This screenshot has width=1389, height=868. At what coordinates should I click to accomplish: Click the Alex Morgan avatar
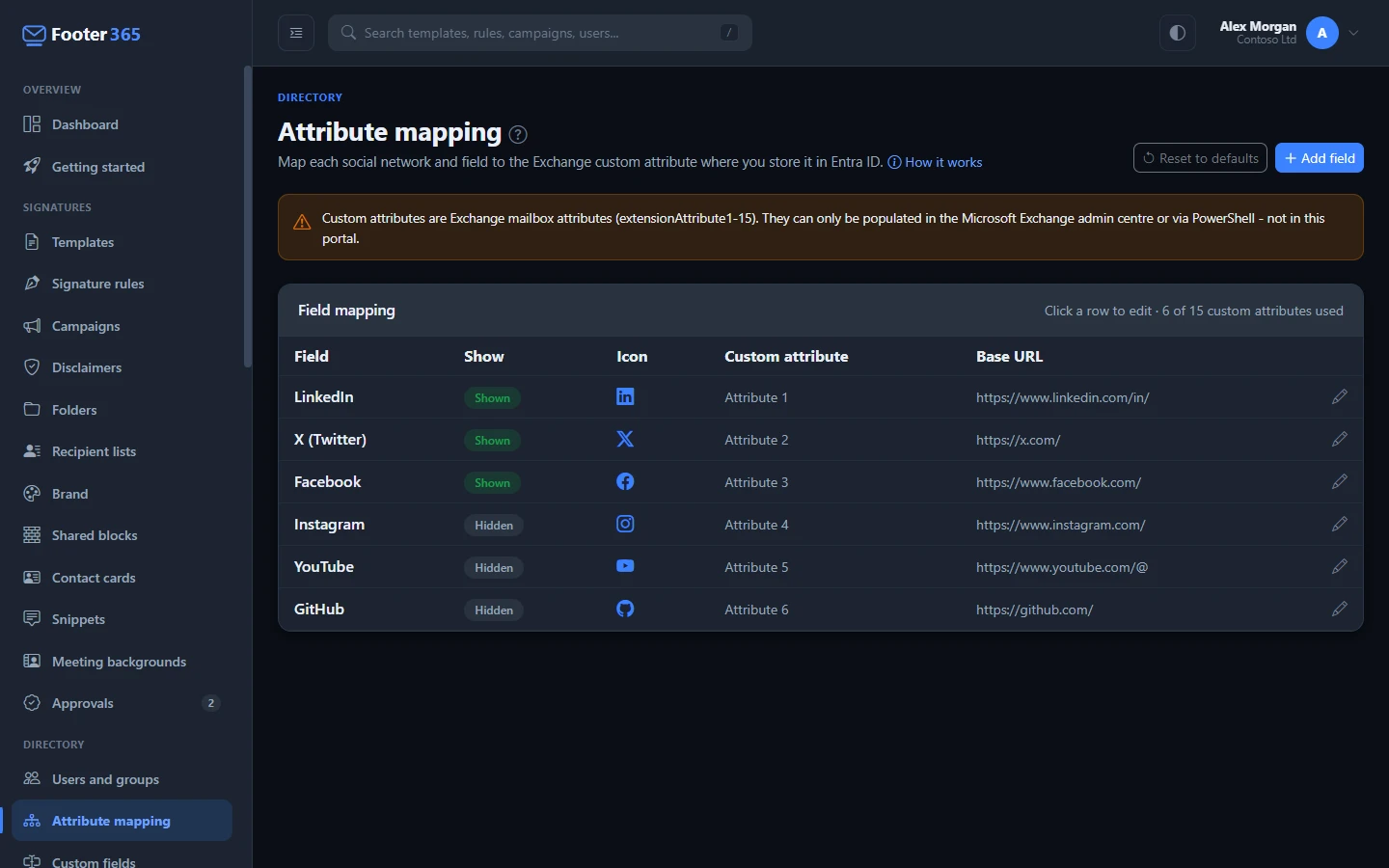tap(1322, 33)
